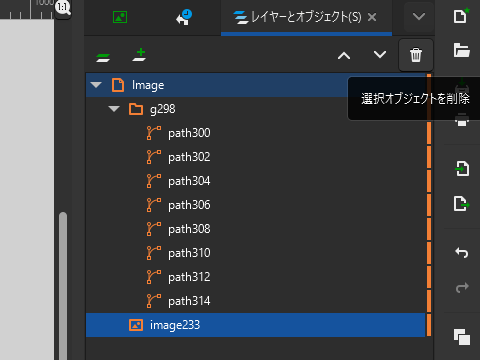This screenshot has width=480, height=360.
Task: Select path302 in object list
Action: click(x=256, y=157)
